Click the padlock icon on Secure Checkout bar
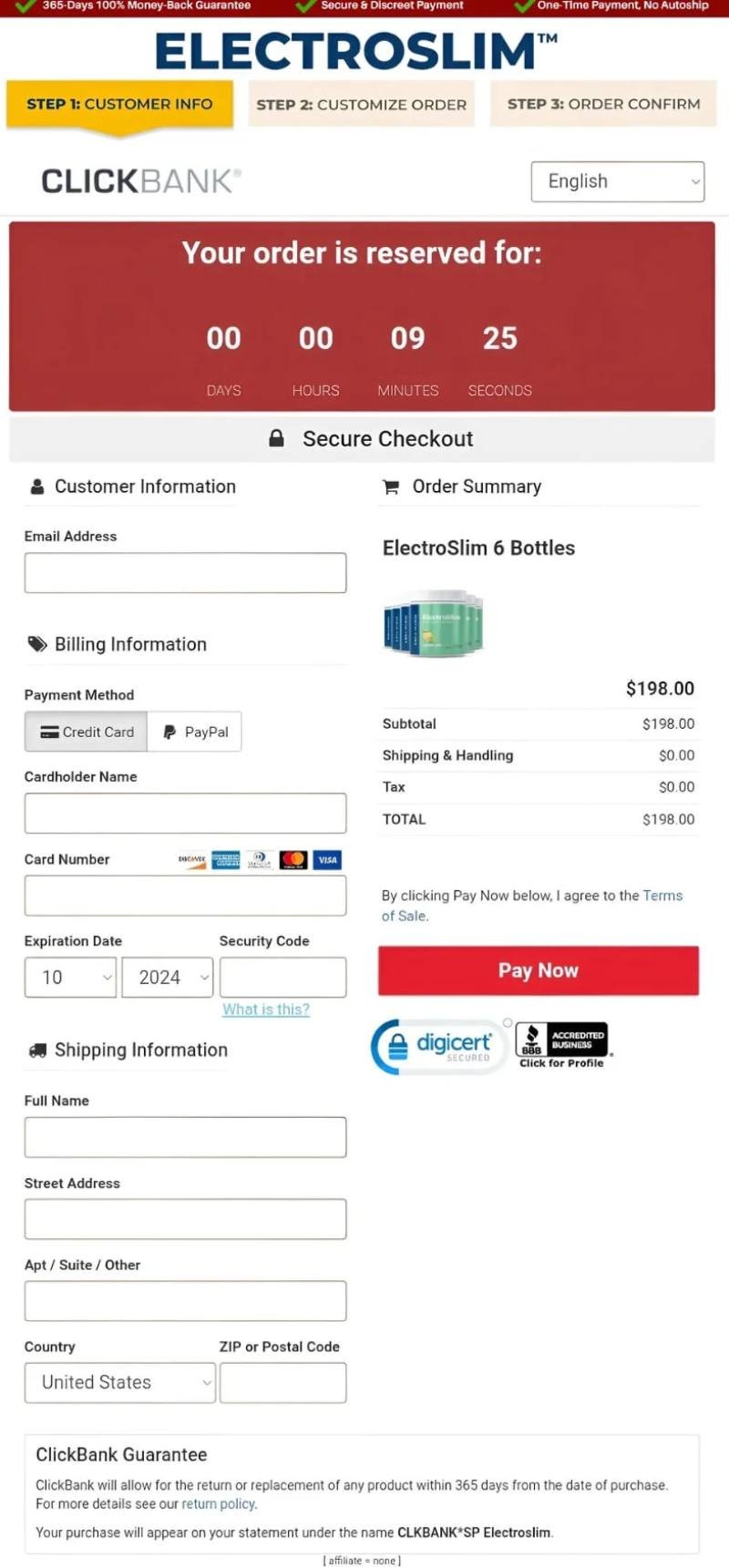Image resolution: width=729 pixels, height=1568 pixels. click(276, 438)
